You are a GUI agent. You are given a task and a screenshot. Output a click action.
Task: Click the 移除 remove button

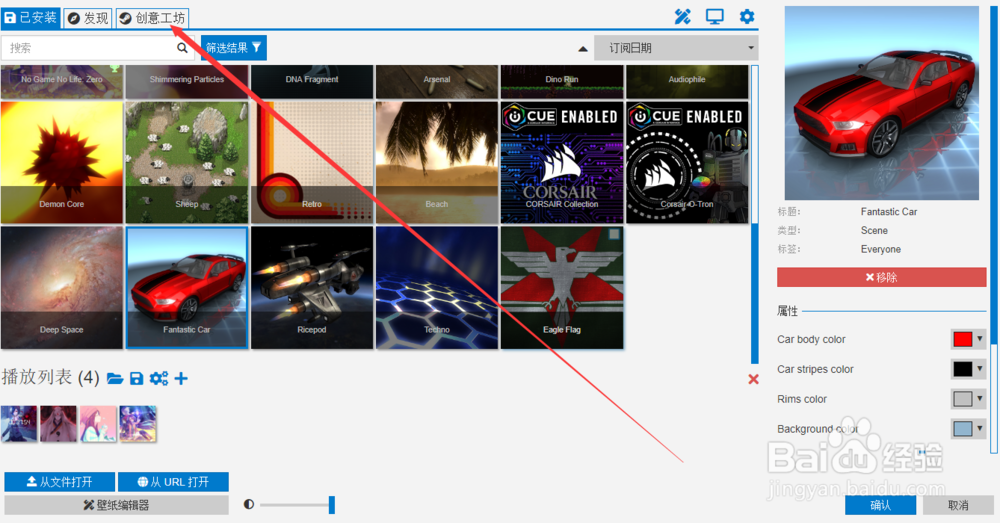pyautogui.click(x=881, y=277)
